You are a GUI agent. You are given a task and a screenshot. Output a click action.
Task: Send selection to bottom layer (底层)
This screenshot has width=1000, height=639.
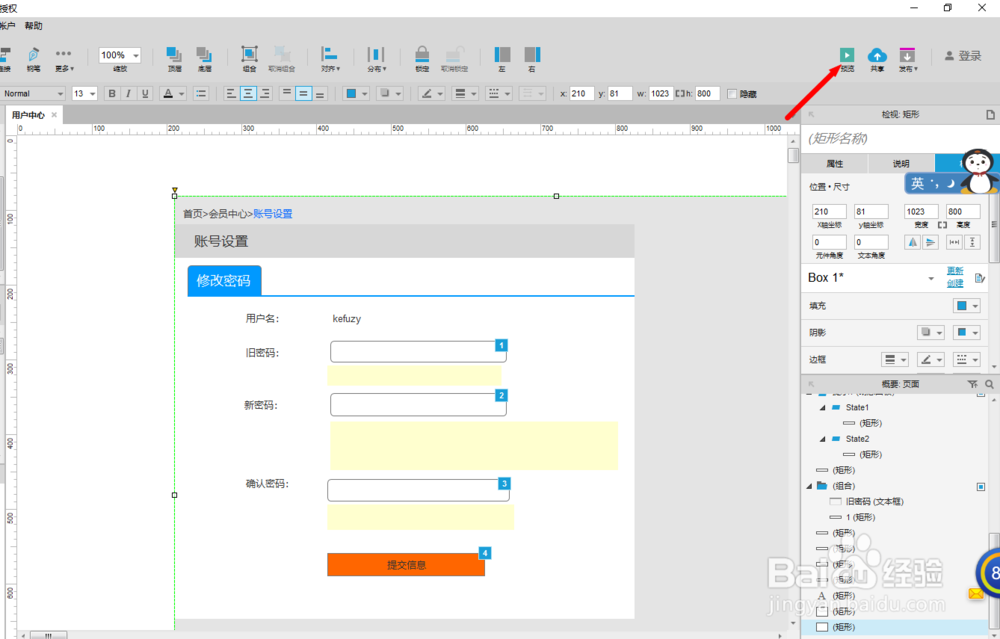click(x=204, y=54)
